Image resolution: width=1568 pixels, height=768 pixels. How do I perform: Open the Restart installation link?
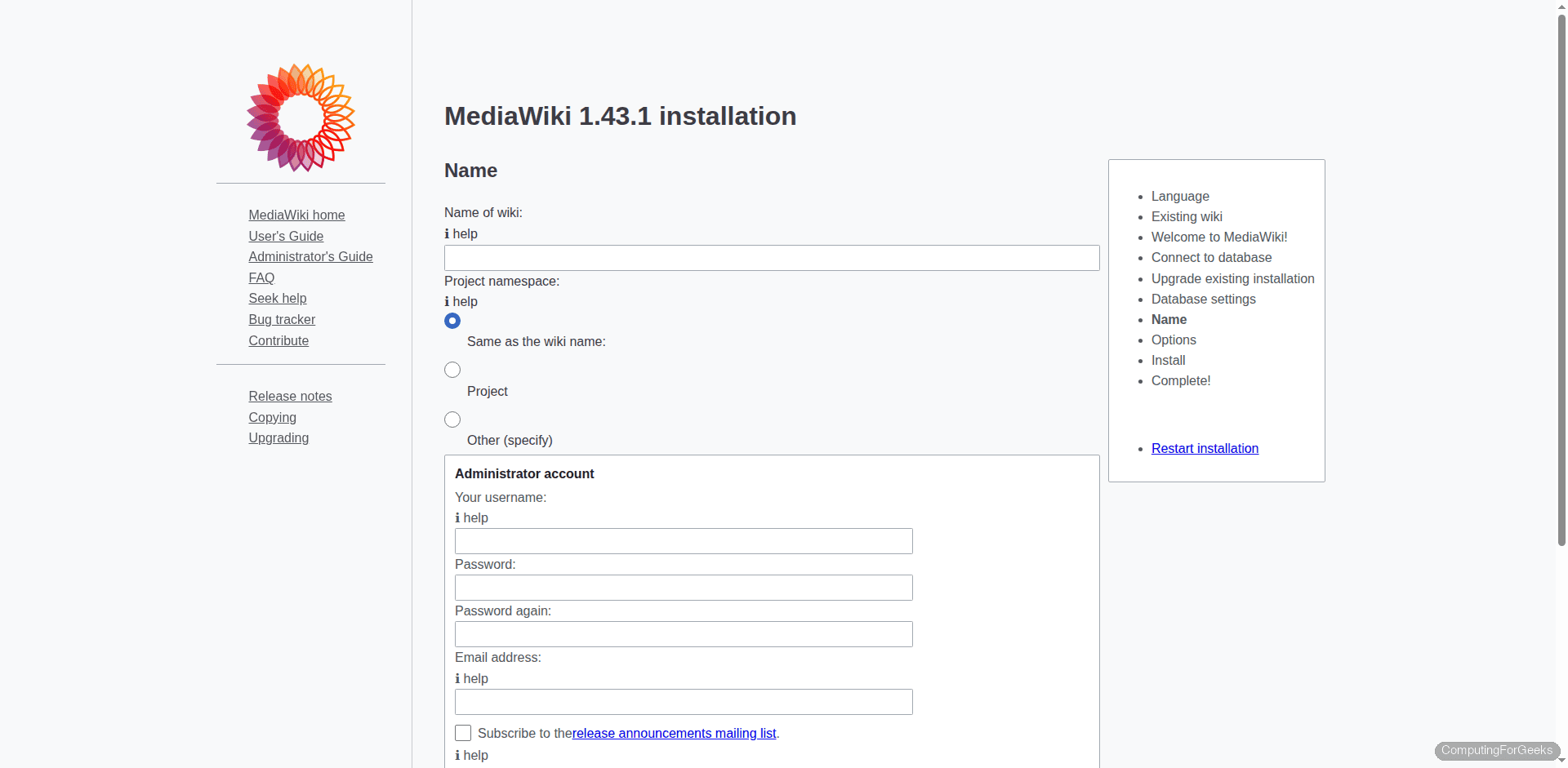(1205, 448)
